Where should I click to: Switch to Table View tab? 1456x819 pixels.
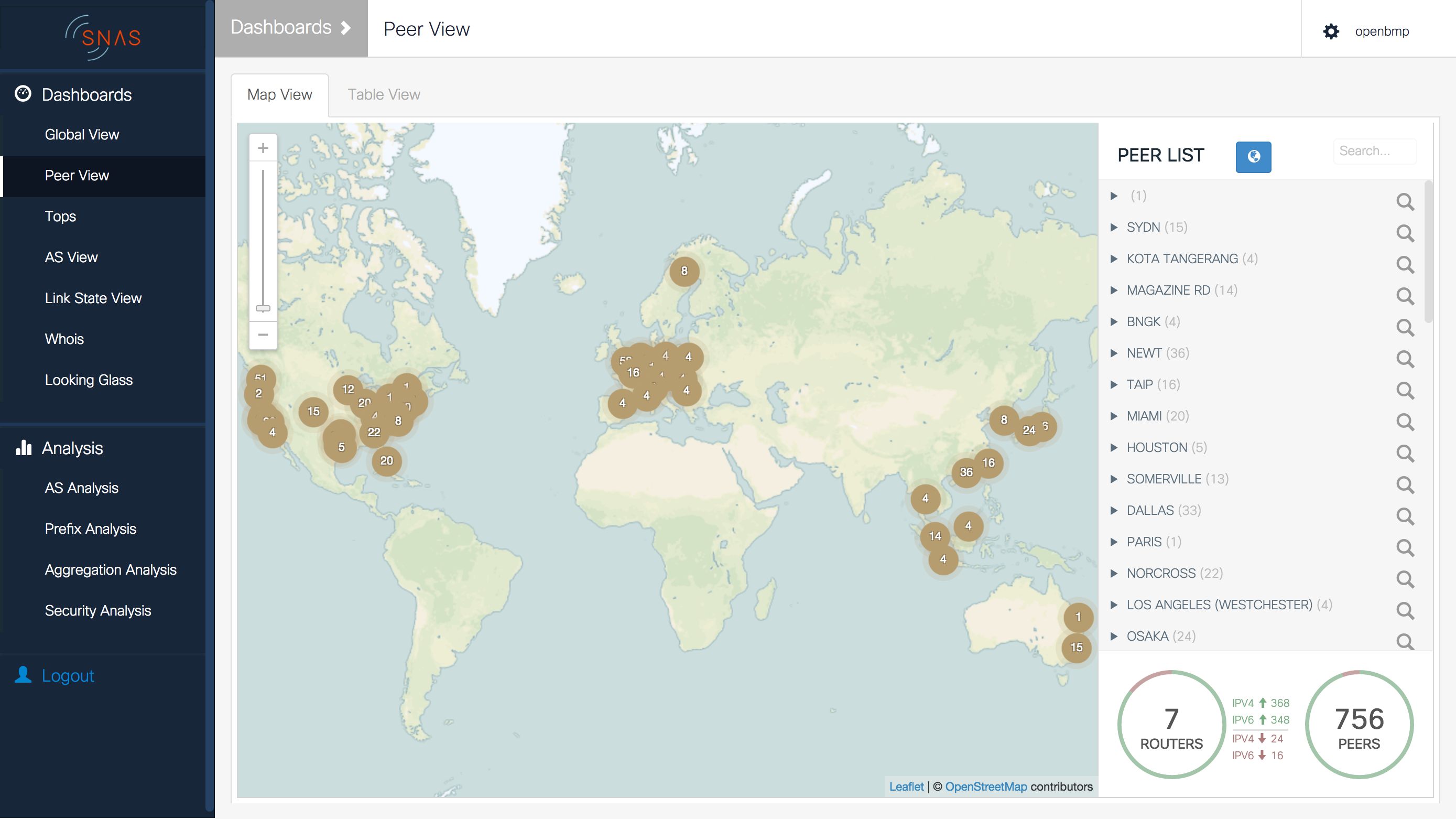[384, 95]
